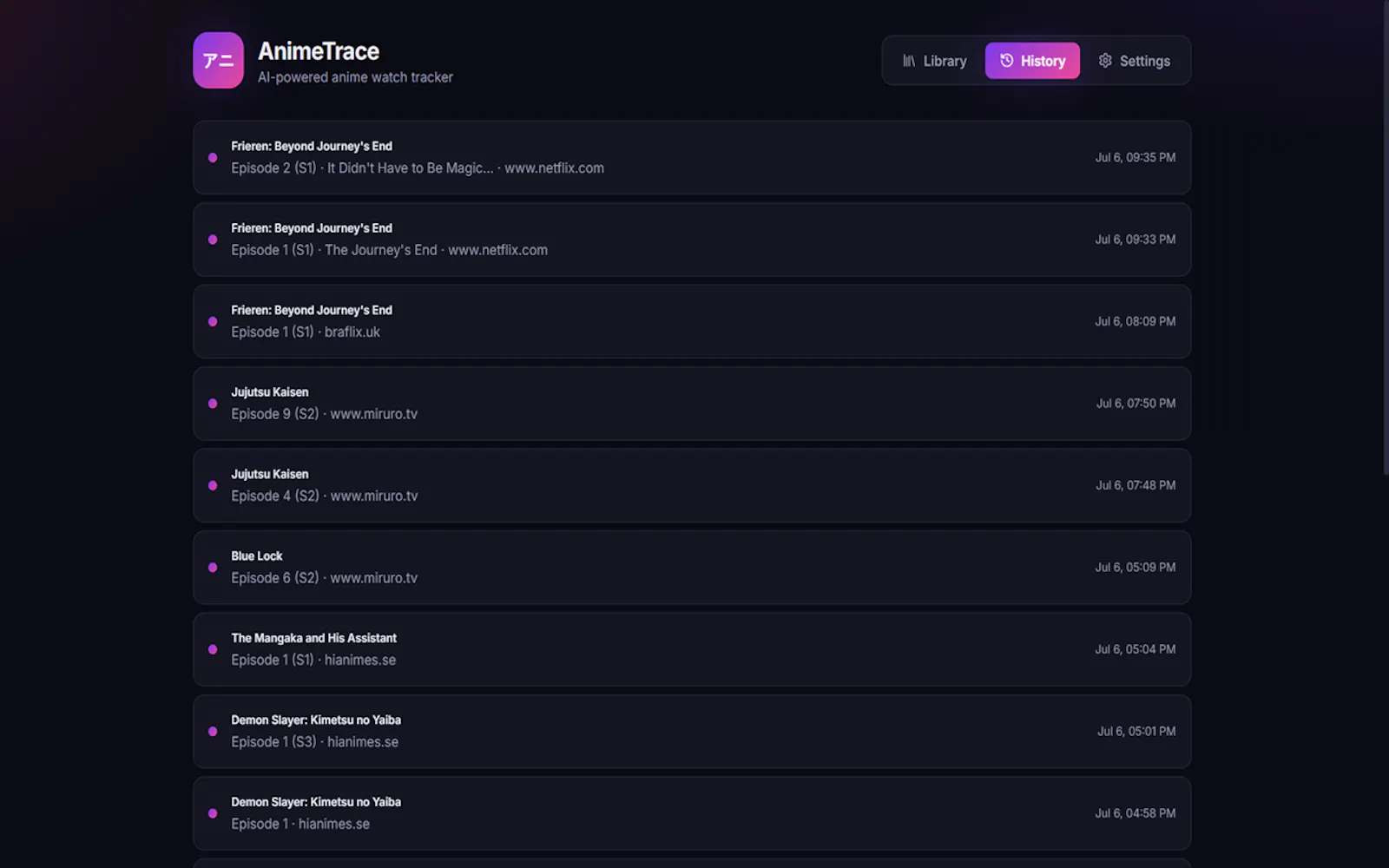Click 'Episode 1 (S1) · braflix.uk' line

click(x=306, y=332)
